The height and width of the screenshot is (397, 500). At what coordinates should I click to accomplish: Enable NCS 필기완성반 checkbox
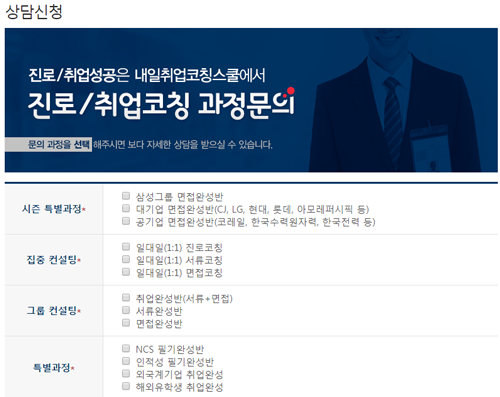pyautogui.click(x=126, y=348)
